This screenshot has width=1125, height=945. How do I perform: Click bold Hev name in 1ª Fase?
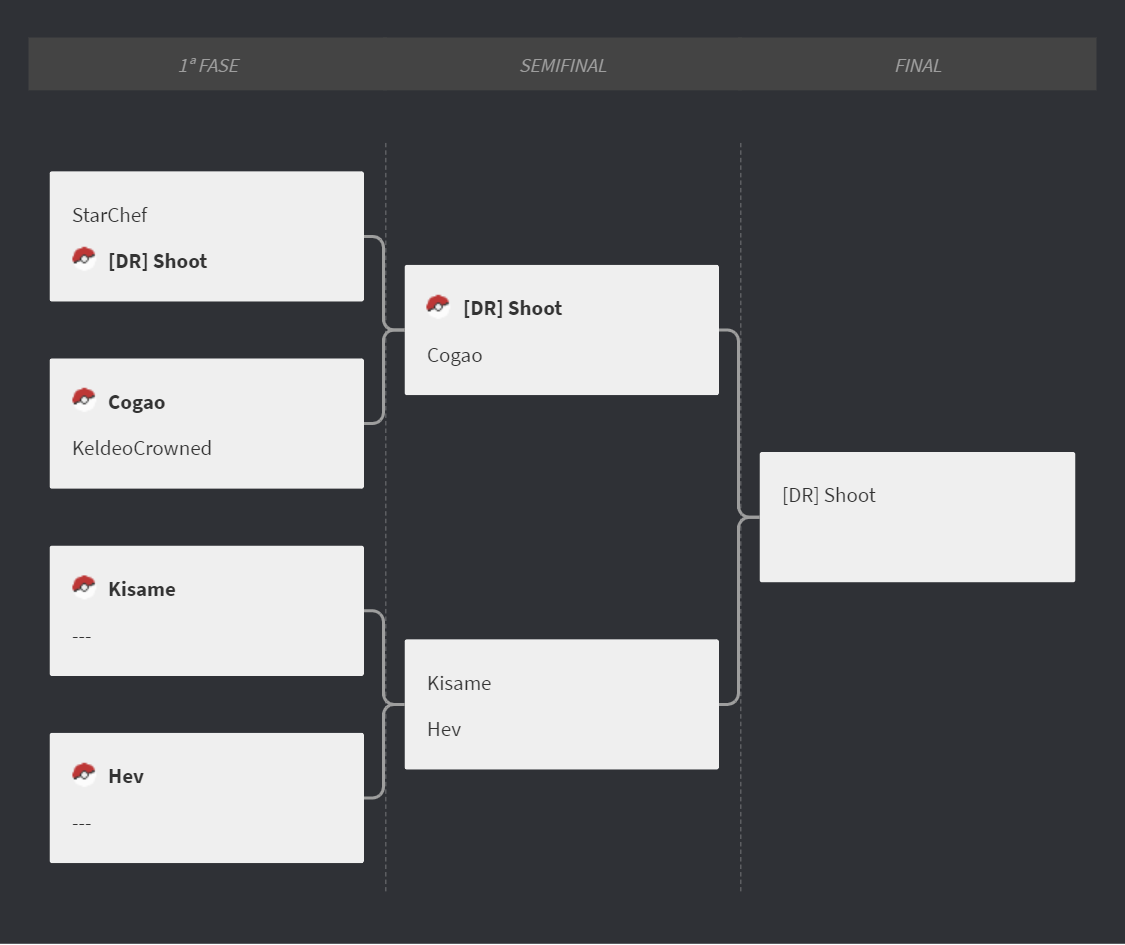coord(126,776)
